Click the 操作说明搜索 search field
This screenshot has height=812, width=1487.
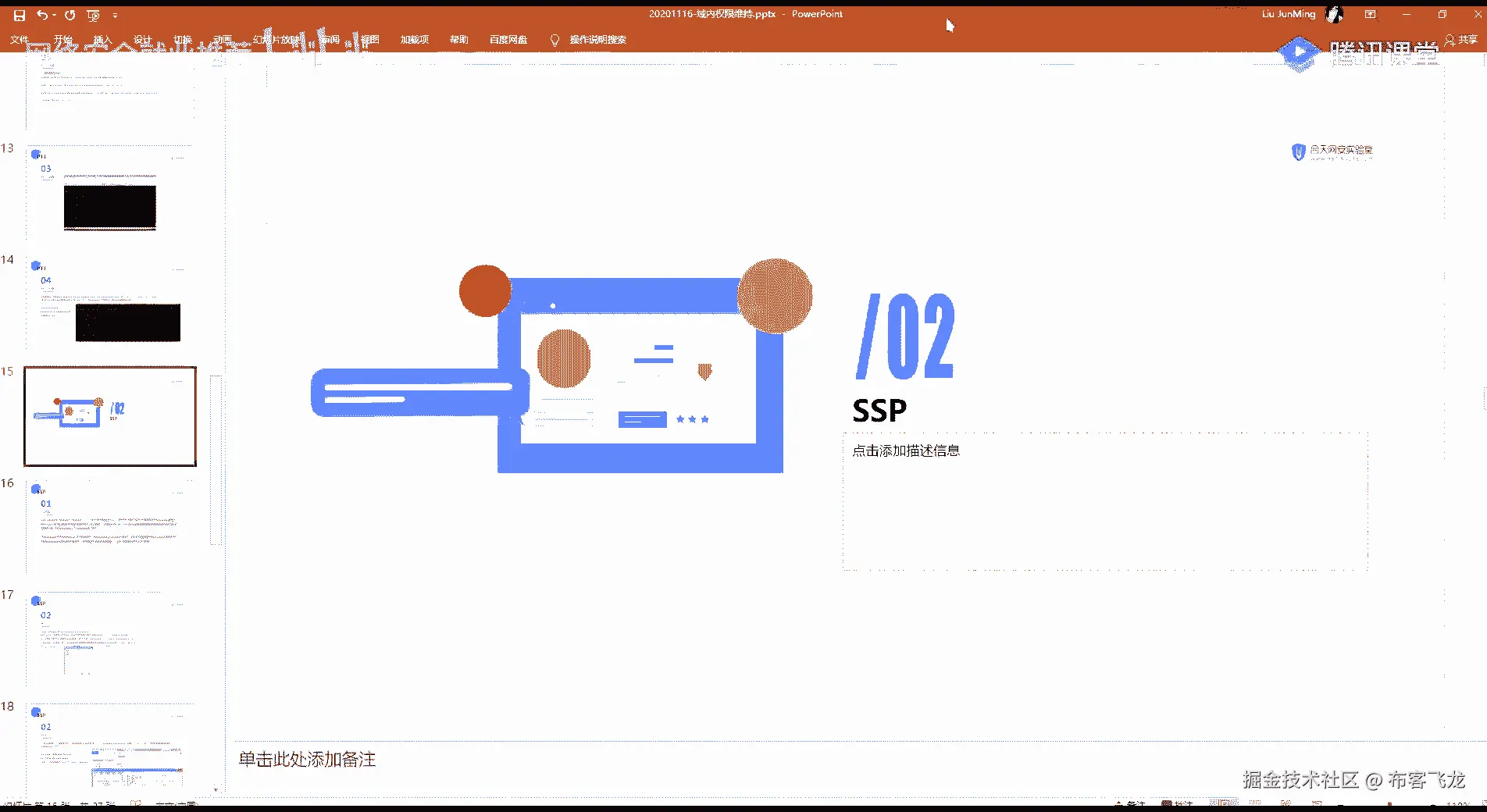(x=598, y=39)
